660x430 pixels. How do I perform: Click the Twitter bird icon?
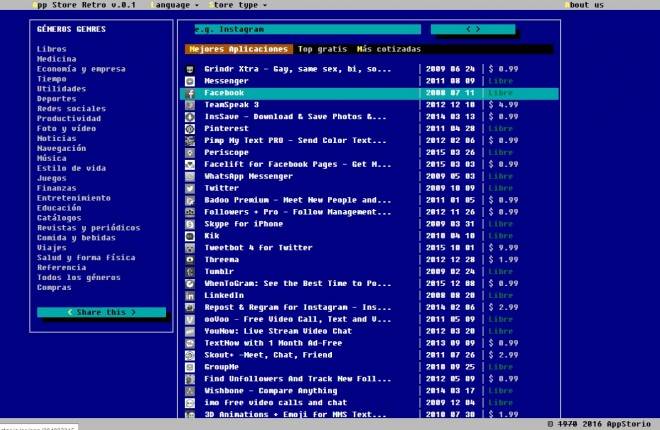pyautogui.click(x=190, y=188)
